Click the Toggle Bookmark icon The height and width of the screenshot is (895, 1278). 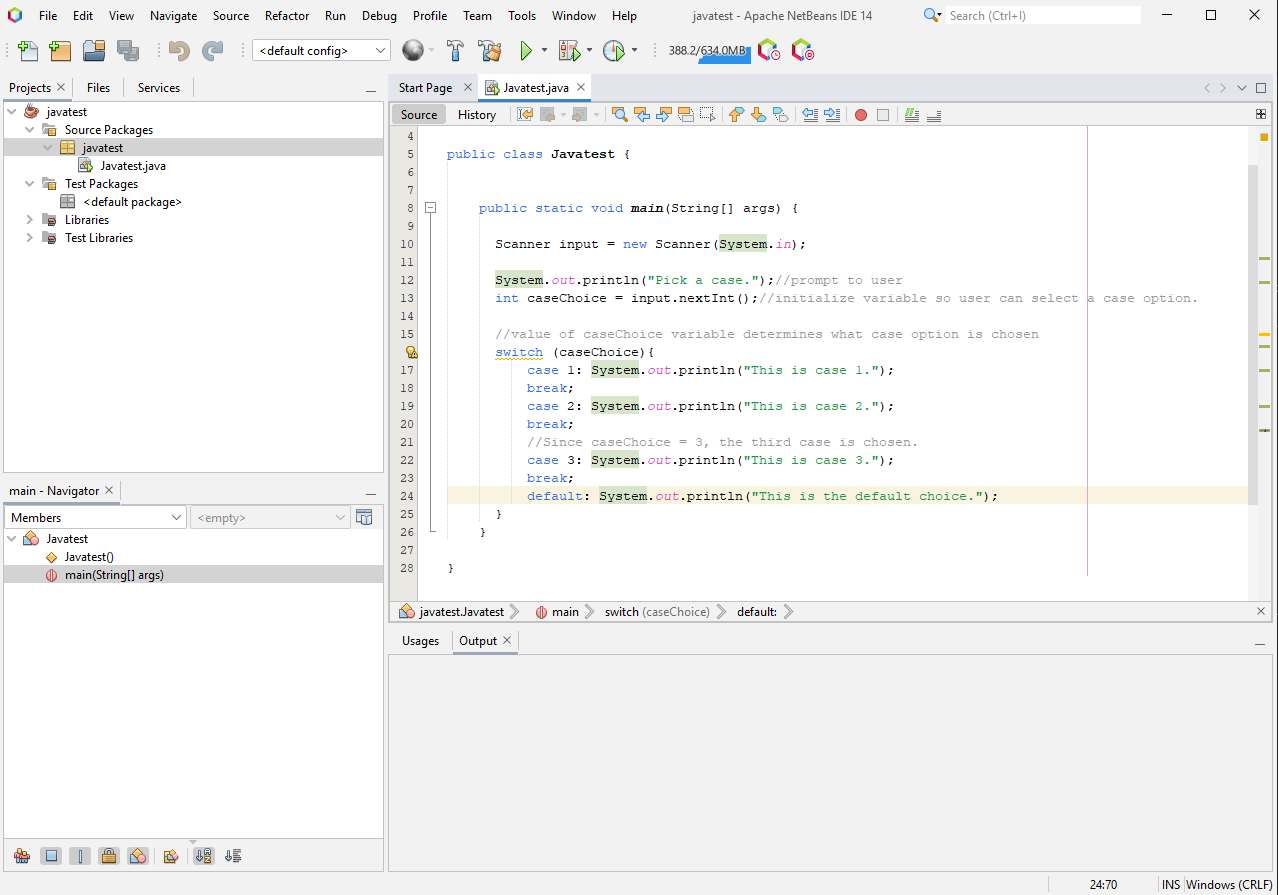tap(781, 115)
